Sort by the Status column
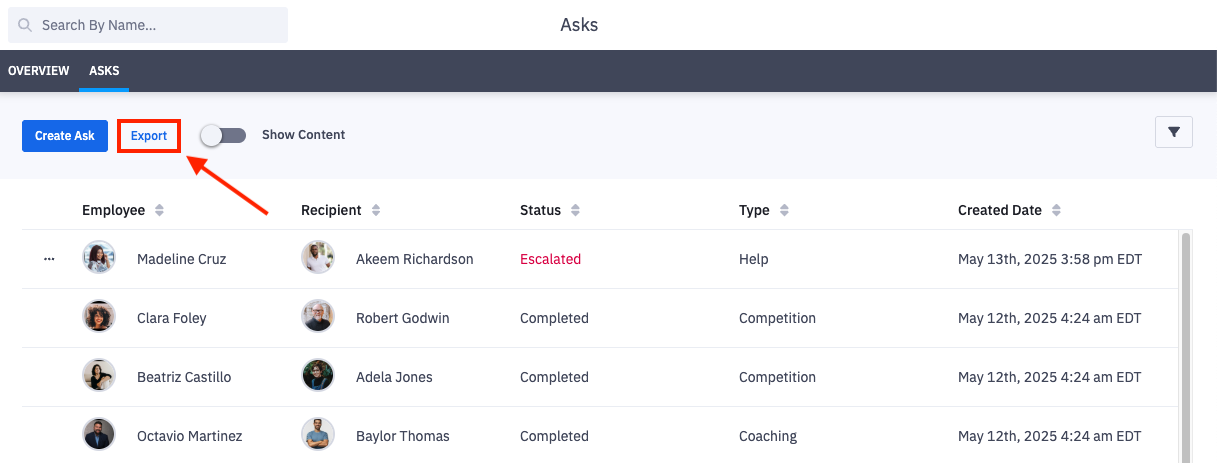1217x463 pixels. pyautogui.click(x=575, y=210)
